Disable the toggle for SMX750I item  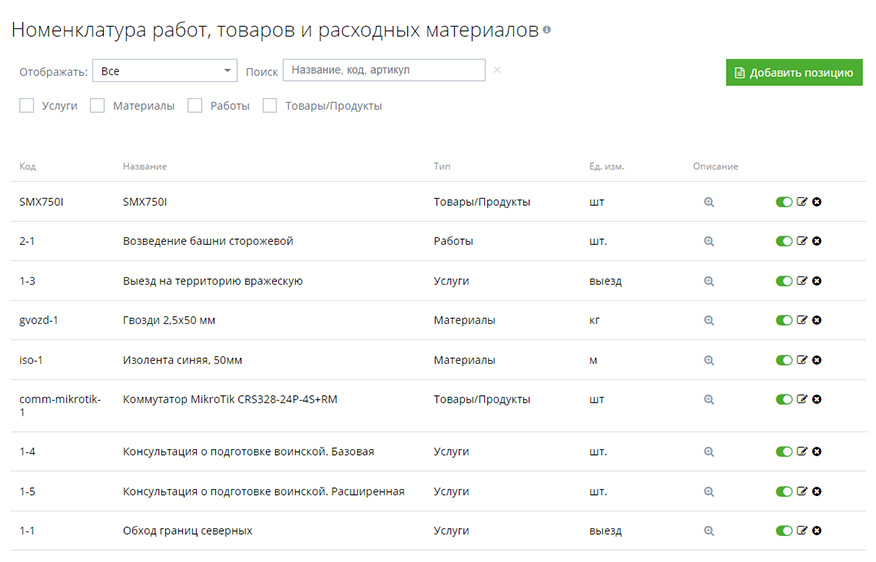point(784,202)
